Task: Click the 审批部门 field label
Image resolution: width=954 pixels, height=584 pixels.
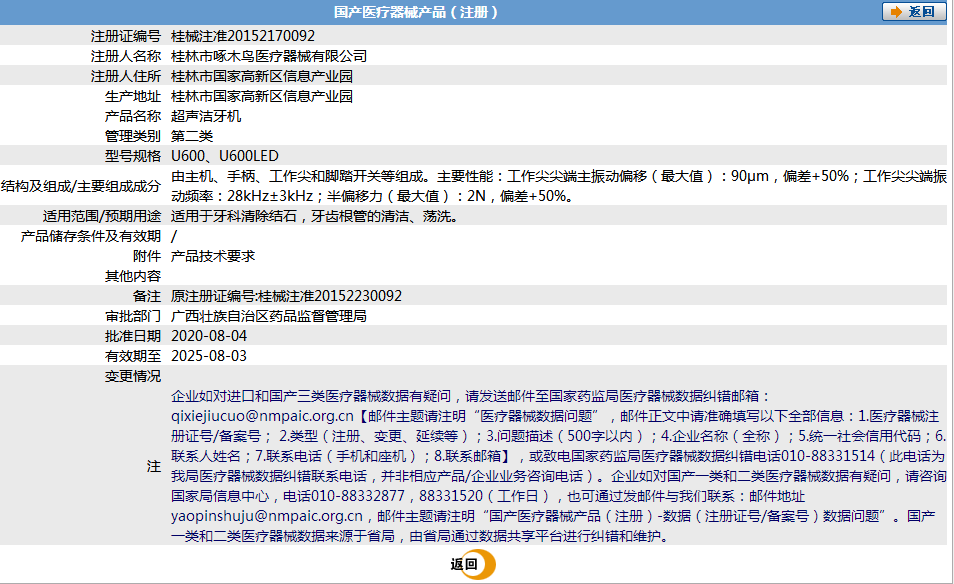Action: [x=133, y=316]
